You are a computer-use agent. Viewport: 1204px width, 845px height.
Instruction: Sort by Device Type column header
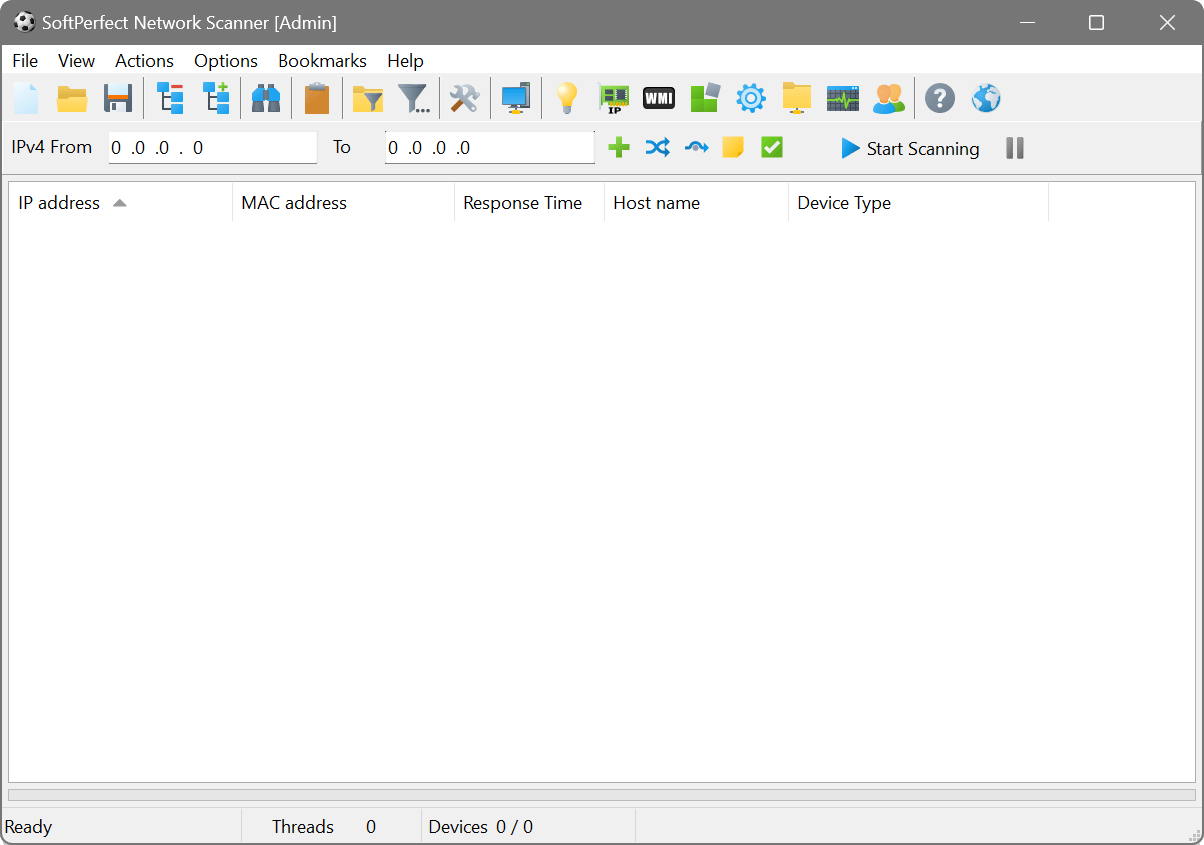coord(919,203)
